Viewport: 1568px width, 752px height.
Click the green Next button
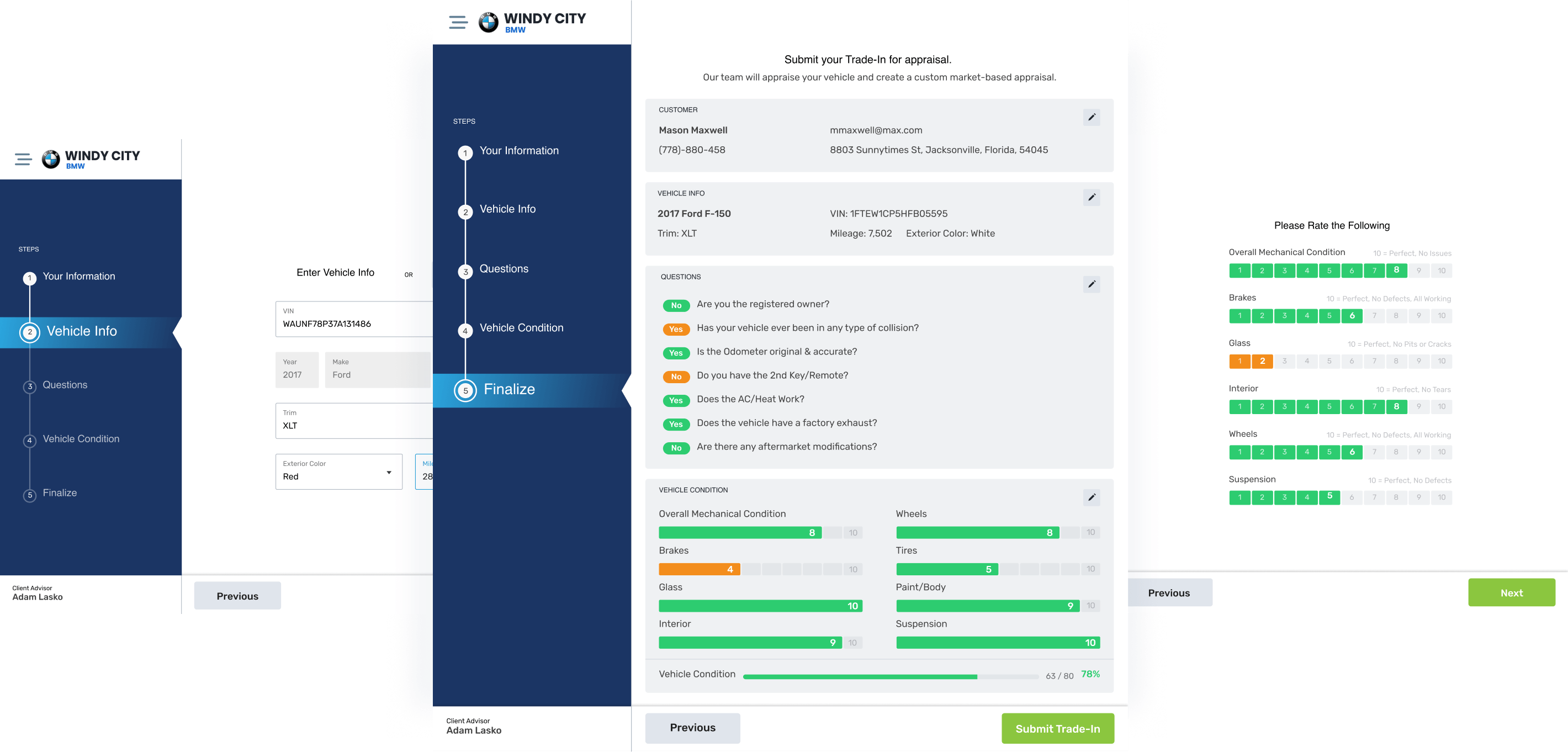pyautogui.click(x=1511, y=592)
